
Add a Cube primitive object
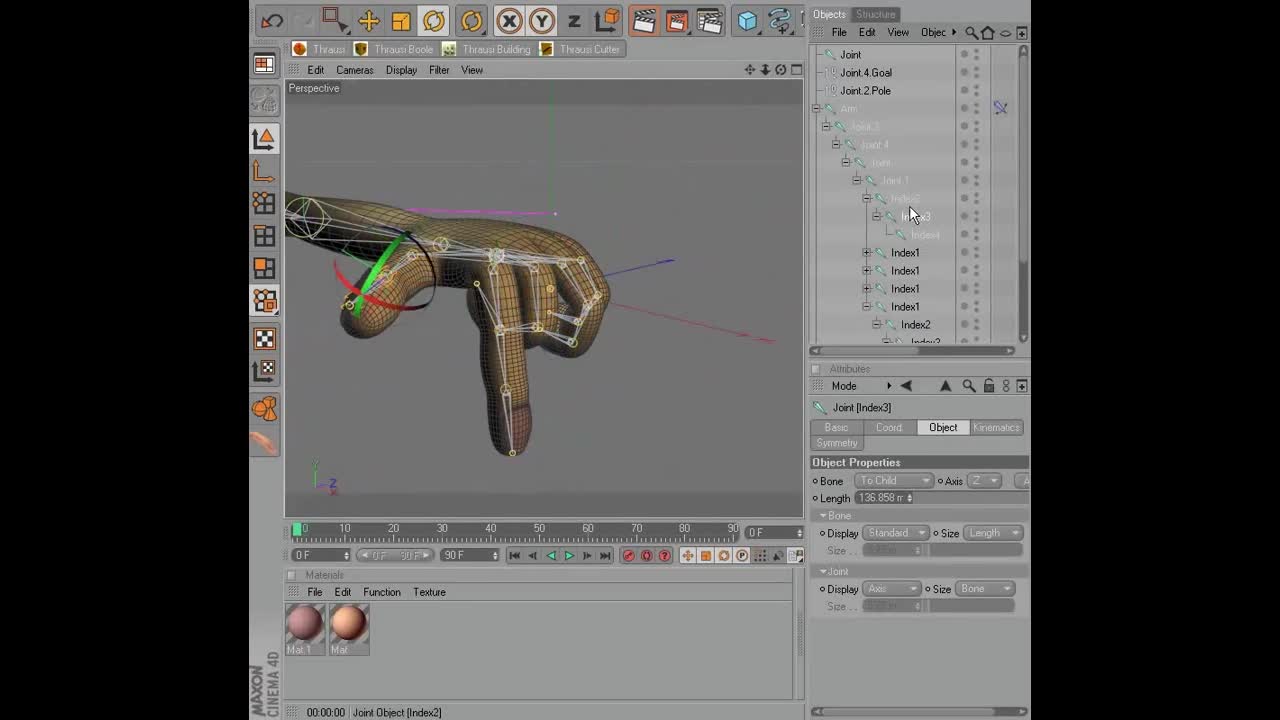(x=747, y=21)
